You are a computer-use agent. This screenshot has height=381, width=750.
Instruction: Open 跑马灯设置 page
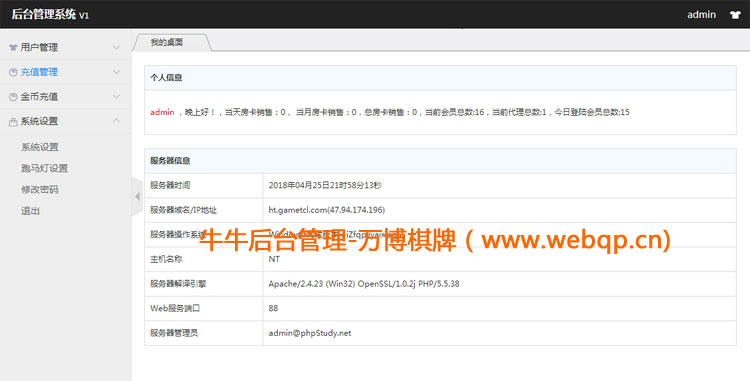click(x=44, y=168)
